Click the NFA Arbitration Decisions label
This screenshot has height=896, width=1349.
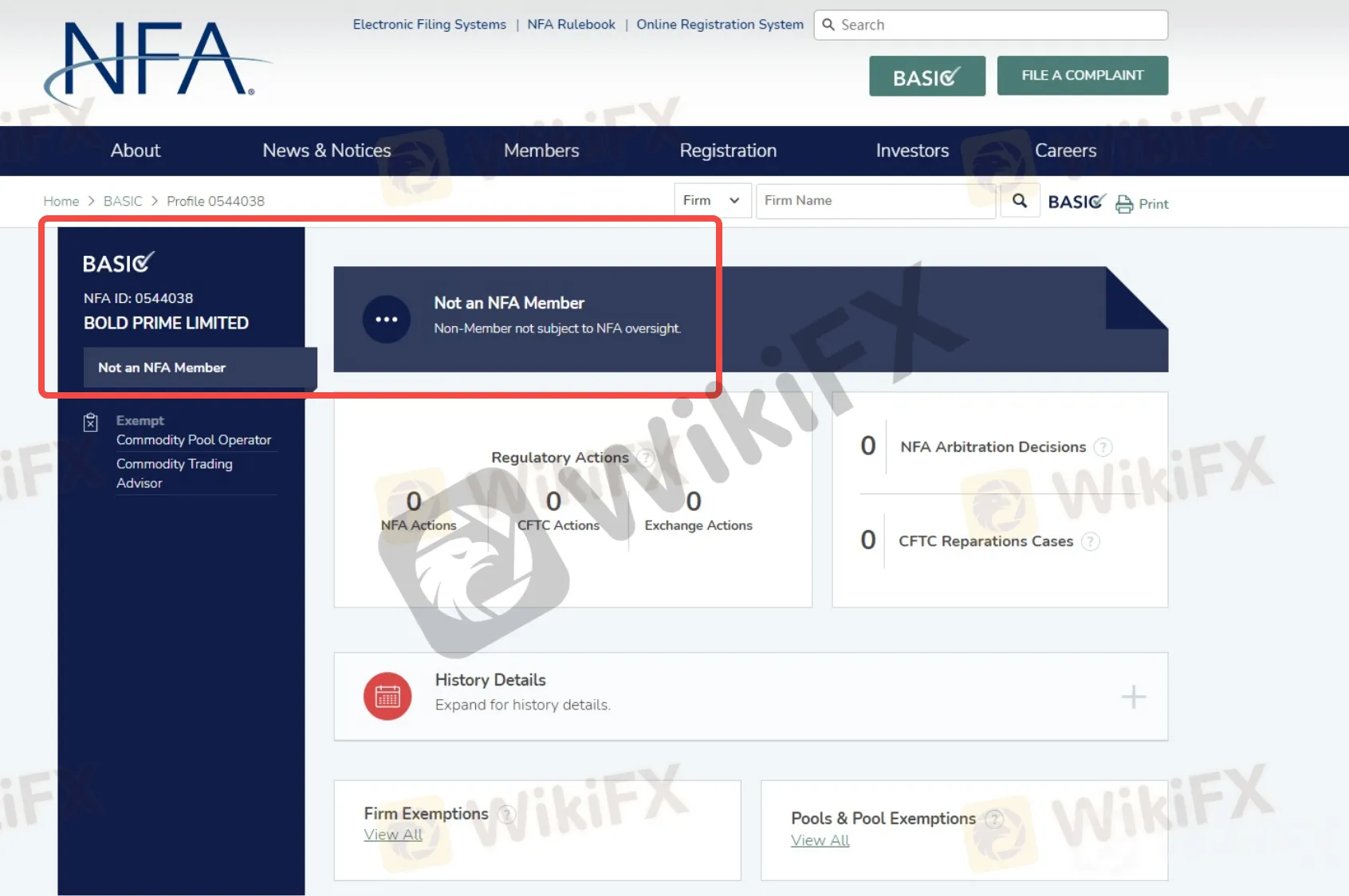pyautogui.click(x=993, y=447)
